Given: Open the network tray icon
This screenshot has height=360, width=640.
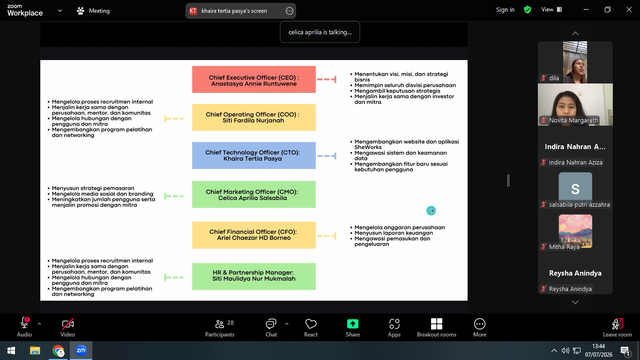Looking at the screenshot, I should 577,351.
